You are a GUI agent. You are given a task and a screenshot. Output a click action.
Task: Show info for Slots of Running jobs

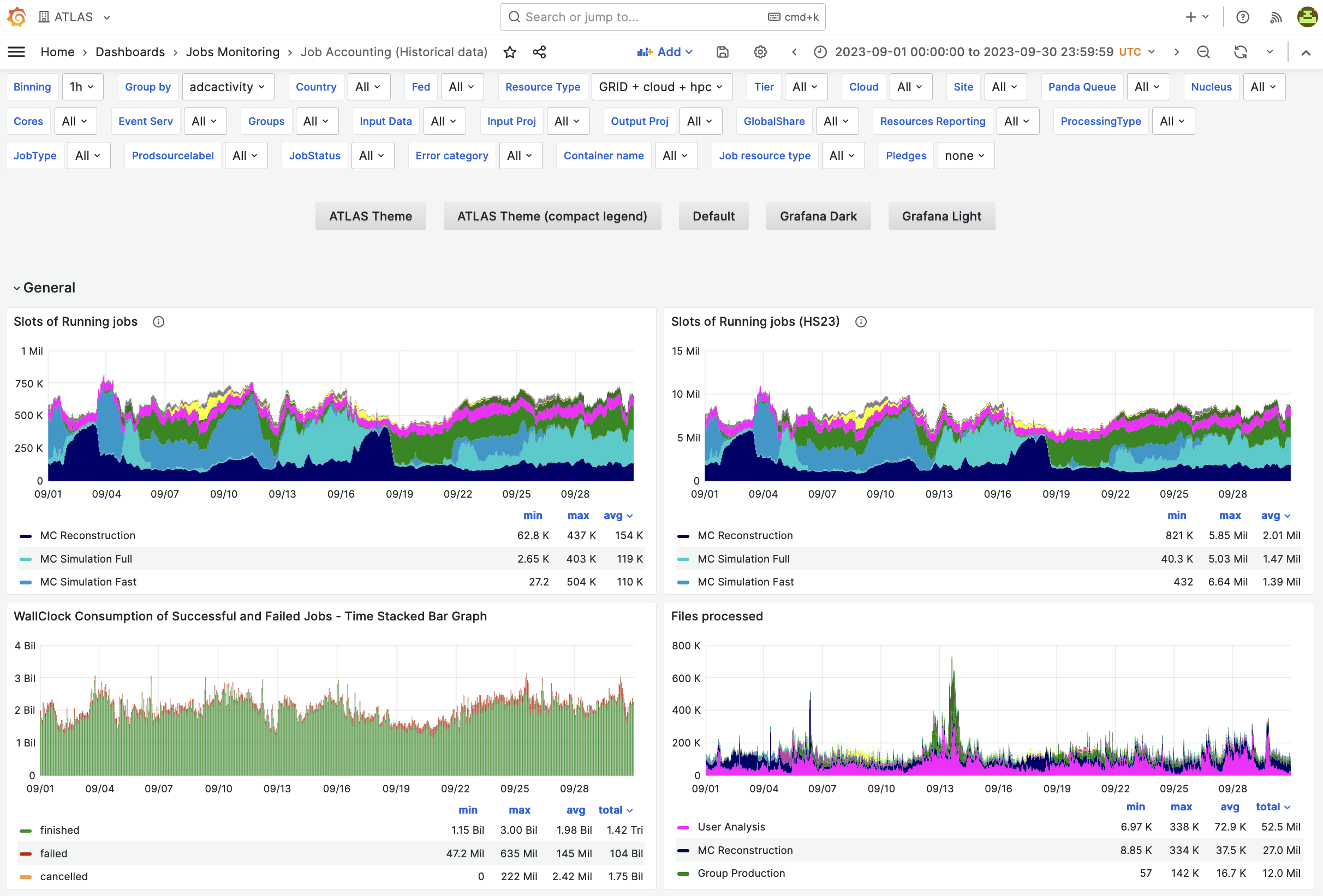pyautogui.click(x=159, y=321)
